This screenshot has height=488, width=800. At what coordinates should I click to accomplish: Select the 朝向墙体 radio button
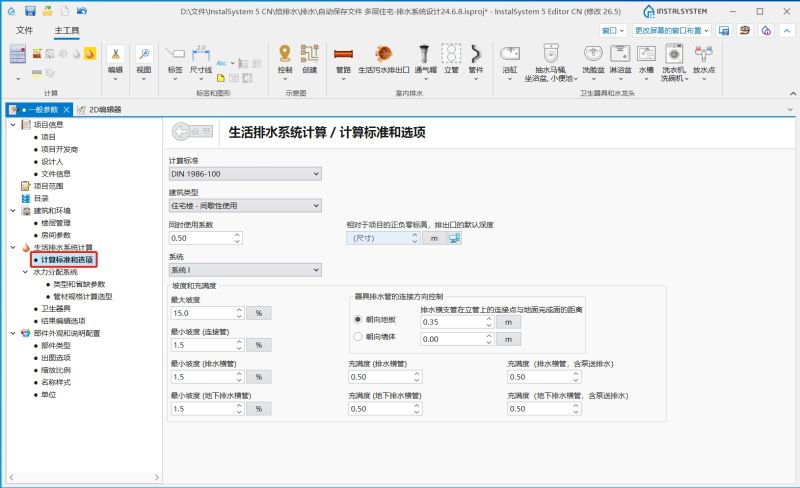pos(358,337)
